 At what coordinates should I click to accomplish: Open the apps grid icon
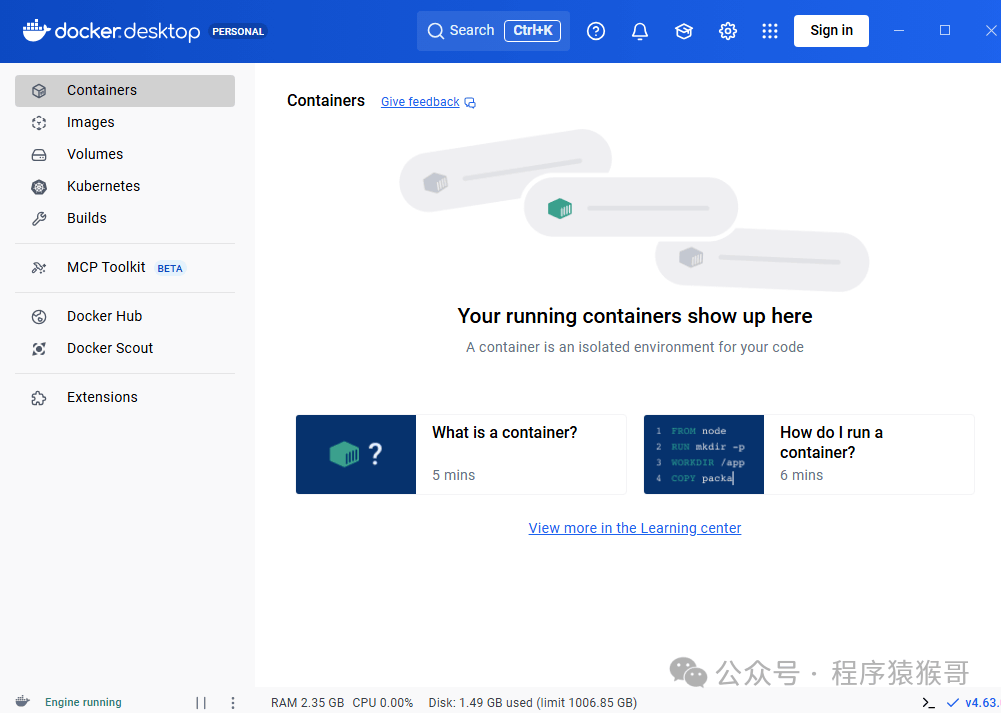tap(770, 31)
